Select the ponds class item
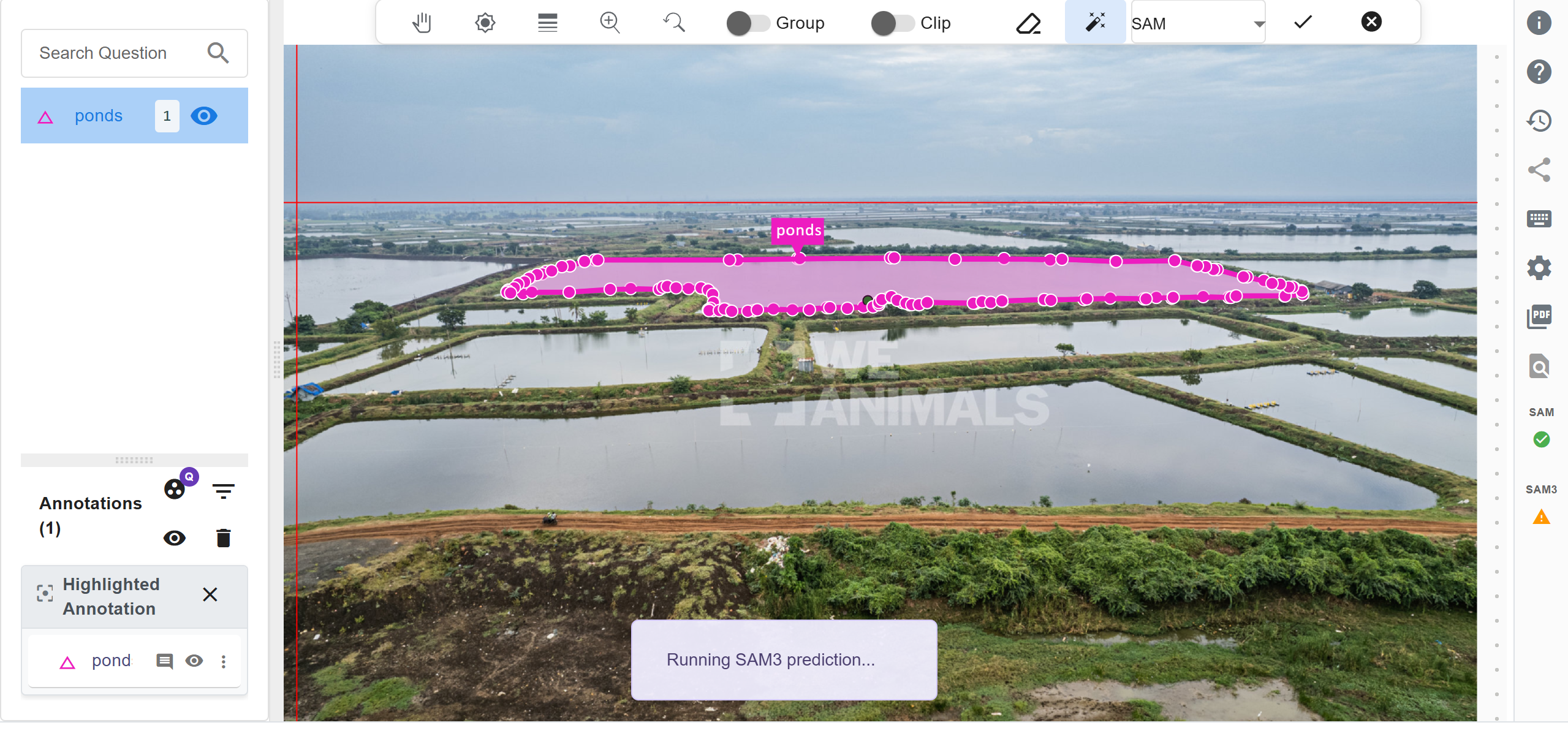 (98, 116)
